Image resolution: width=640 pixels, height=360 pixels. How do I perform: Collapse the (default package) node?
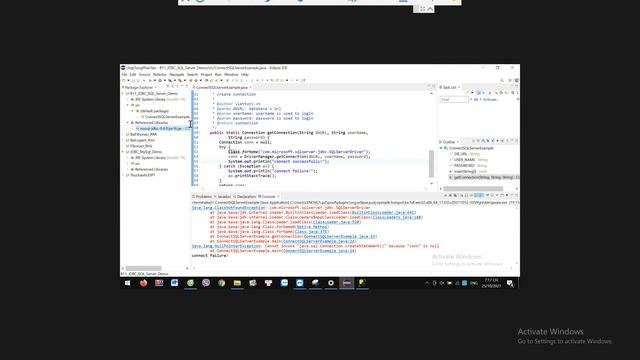(132, 111)
